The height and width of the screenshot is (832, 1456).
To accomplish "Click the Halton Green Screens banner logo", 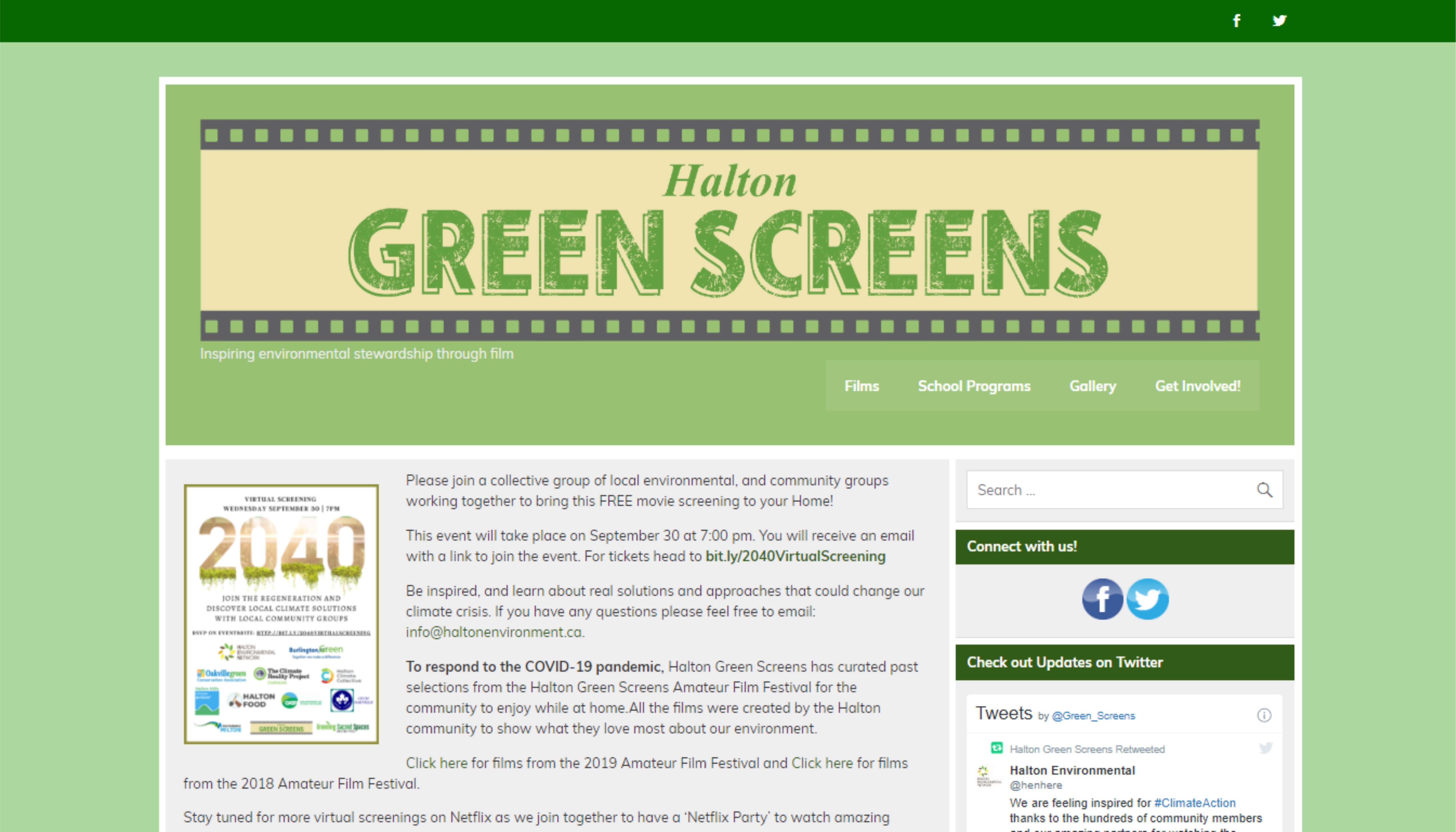I will 729,230.
